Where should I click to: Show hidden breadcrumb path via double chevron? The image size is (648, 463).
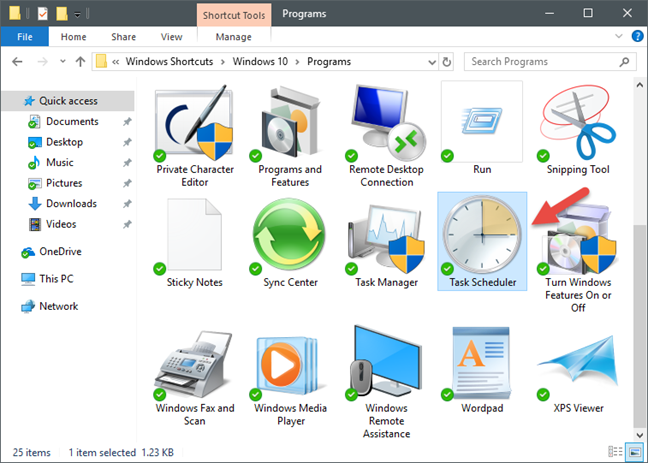[x=116, y=62]
